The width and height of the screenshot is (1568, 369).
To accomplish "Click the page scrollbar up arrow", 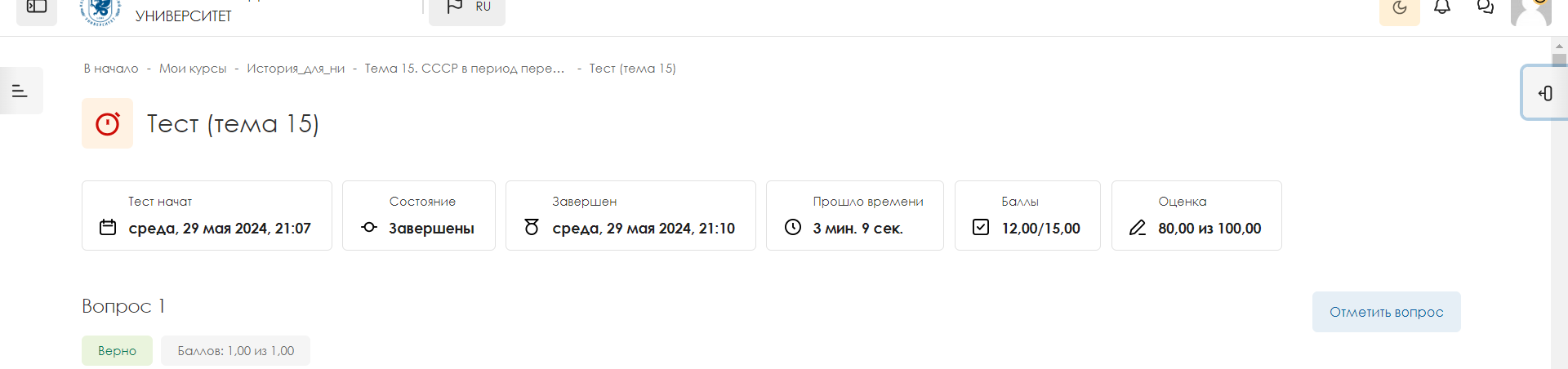I will pyautogui.click(x=1559, y=47).
